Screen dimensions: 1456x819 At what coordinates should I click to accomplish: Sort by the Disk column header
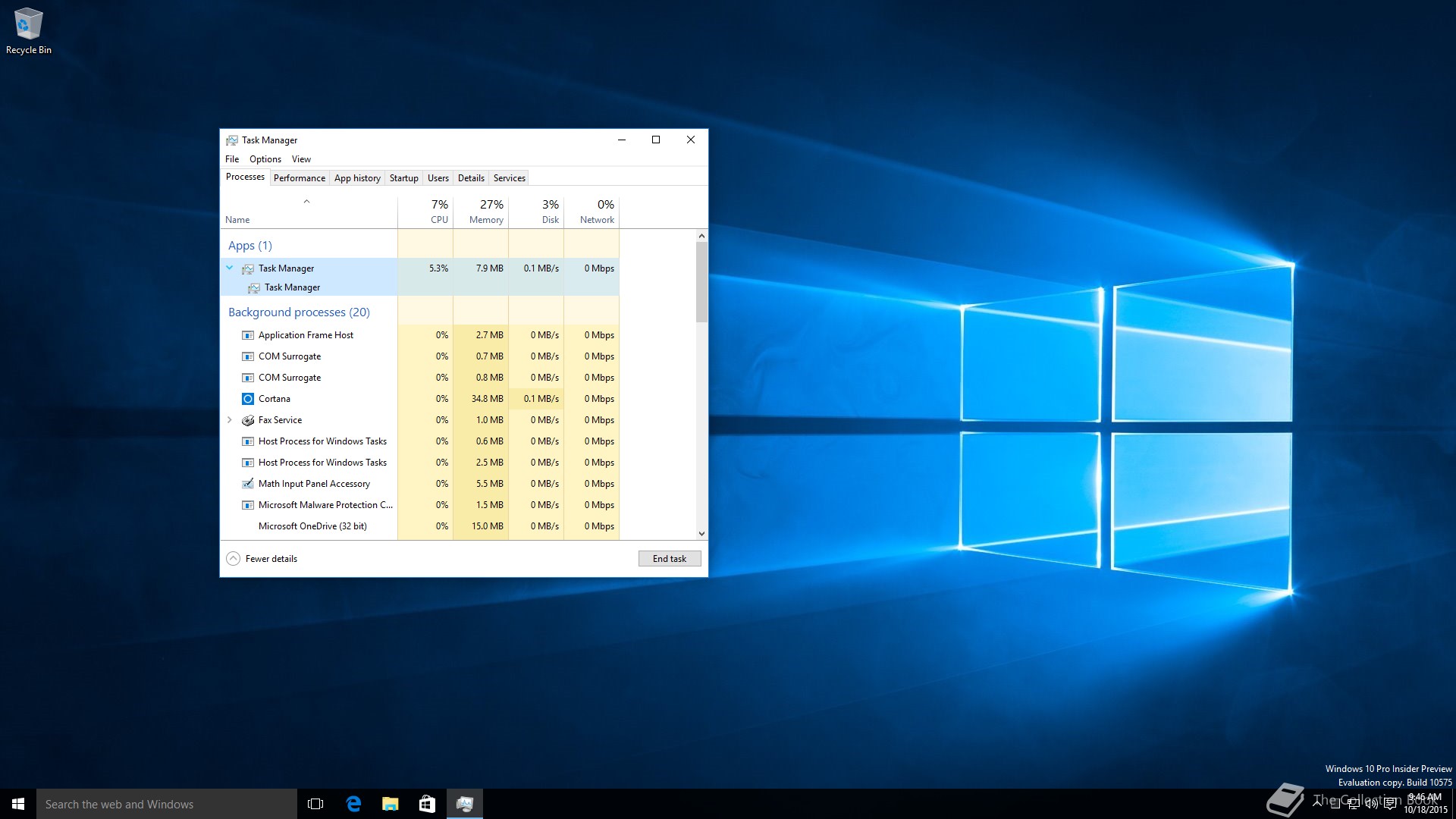(x=536, y=212)
